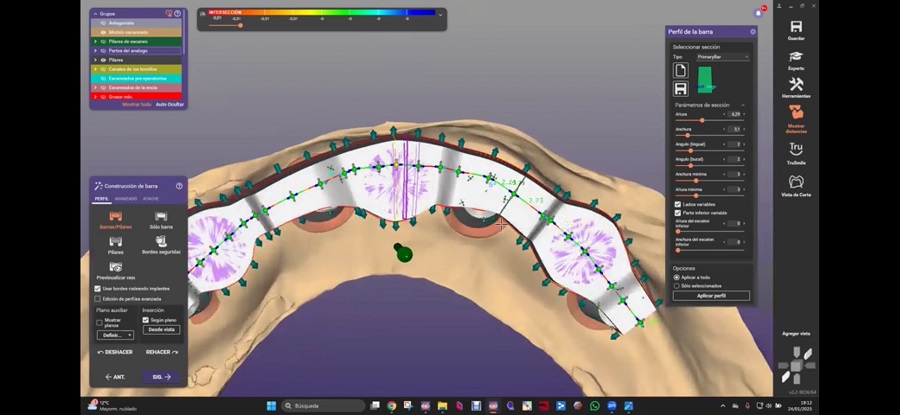Adjust the Altura section slider
This screenshot has height=415, width=900.
pyautogui.click(x=701, y=120)
